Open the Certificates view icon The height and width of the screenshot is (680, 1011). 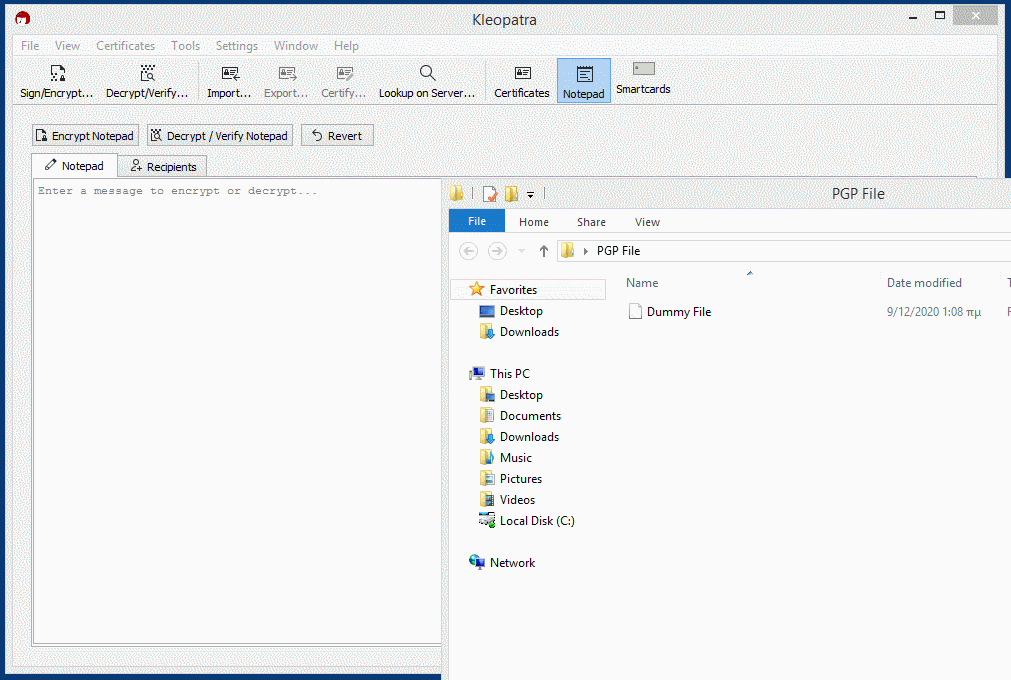tap(521, 78)
